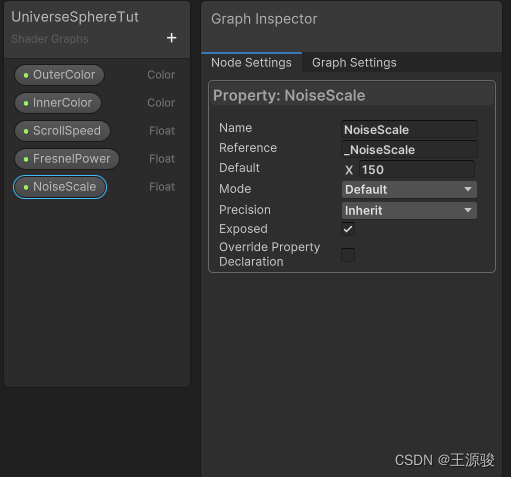Open the Mode dropdown
Screen dimensions: 511x477
tap(409, 189)
